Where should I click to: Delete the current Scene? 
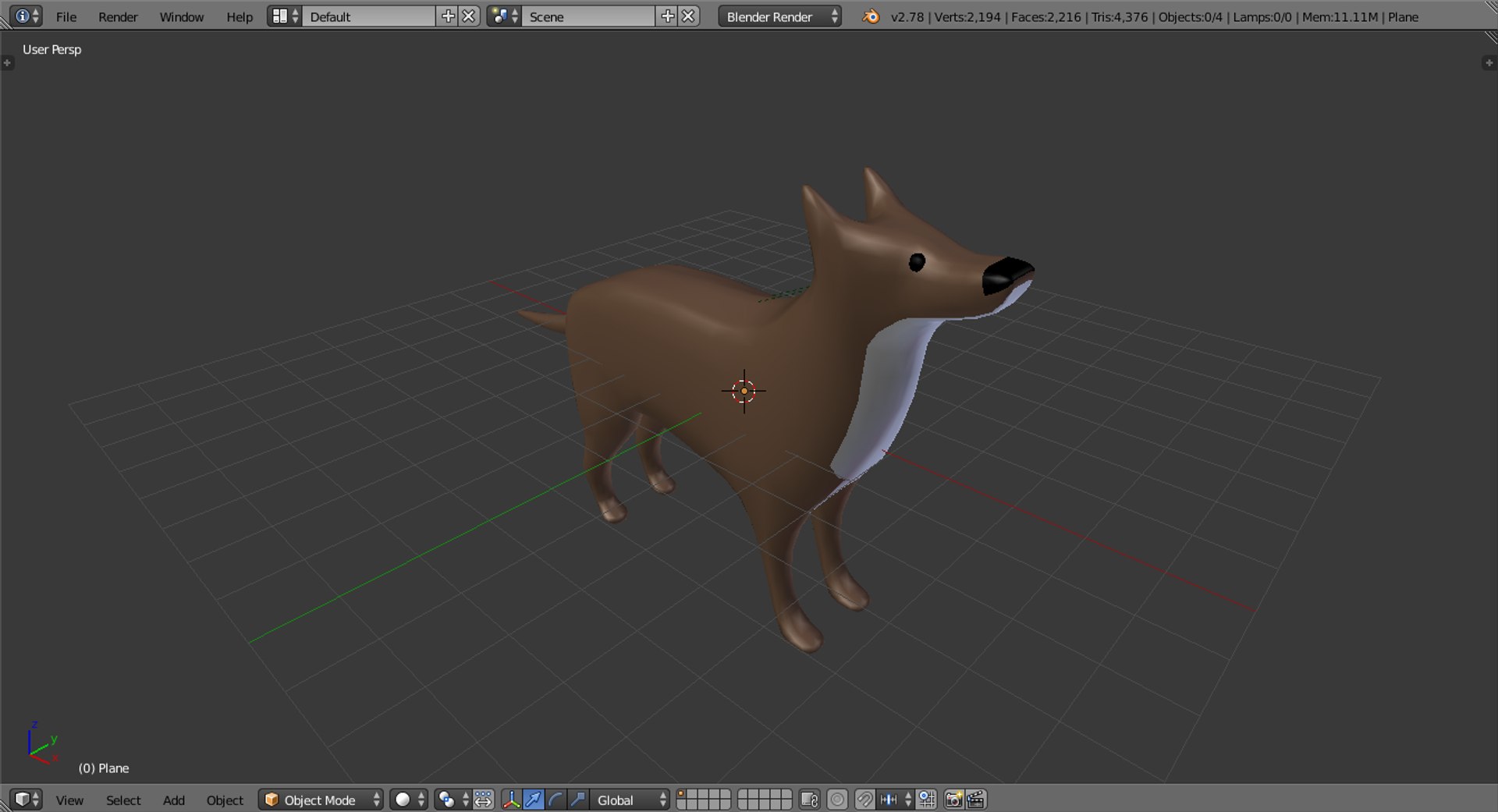[x=688, y=16]
